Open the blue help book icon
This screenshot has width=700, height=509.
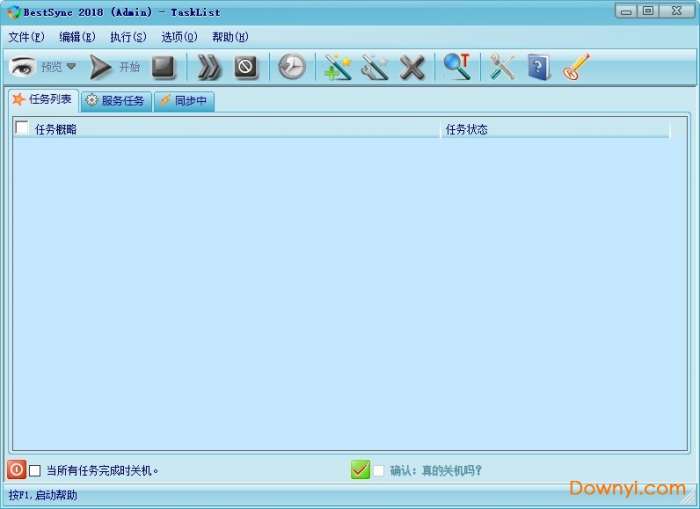point(539,67)
